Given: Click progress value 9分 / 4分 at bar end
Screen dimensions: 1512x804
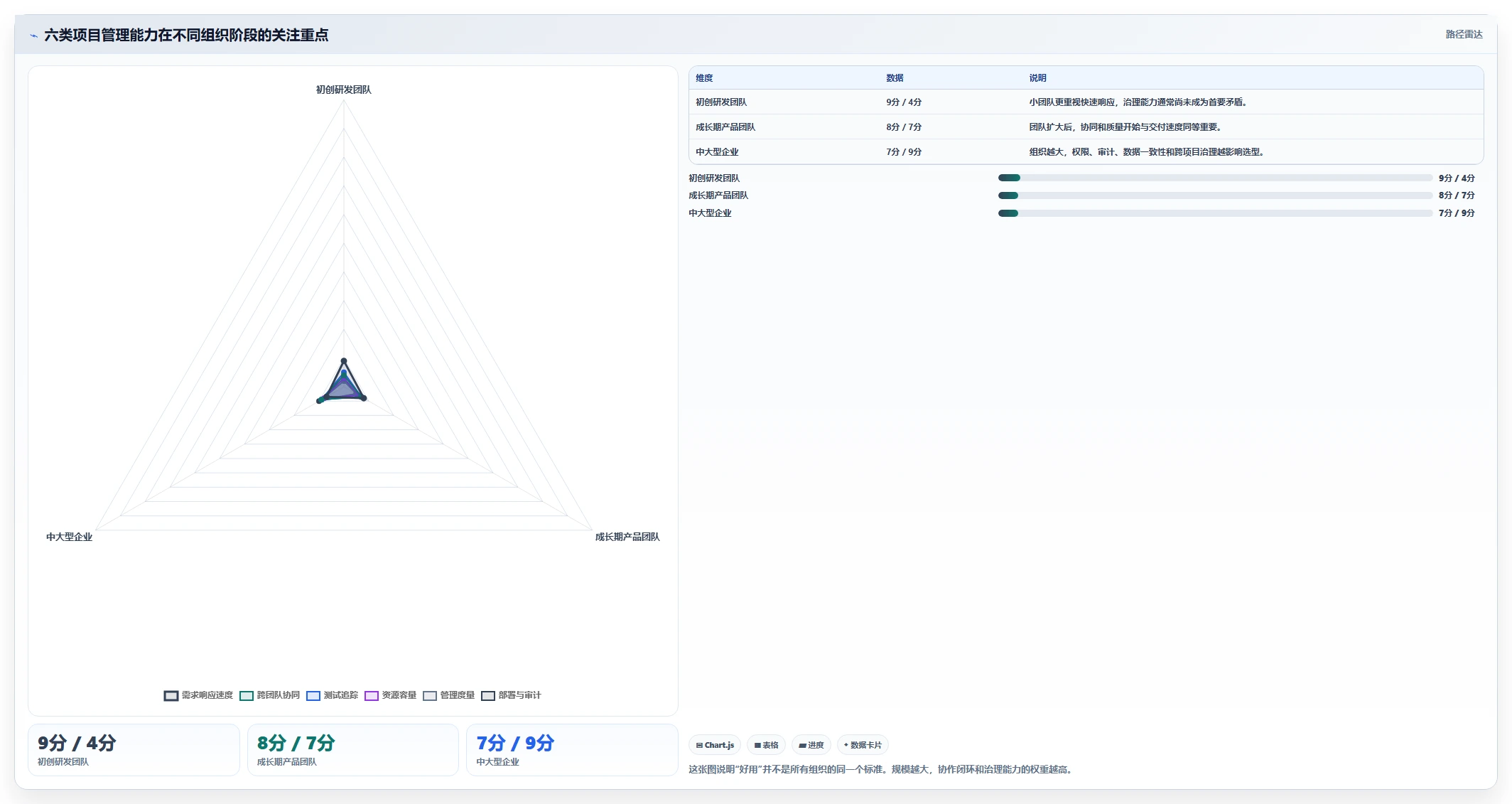Looking at the screenshot, I should click(1457, 178).
